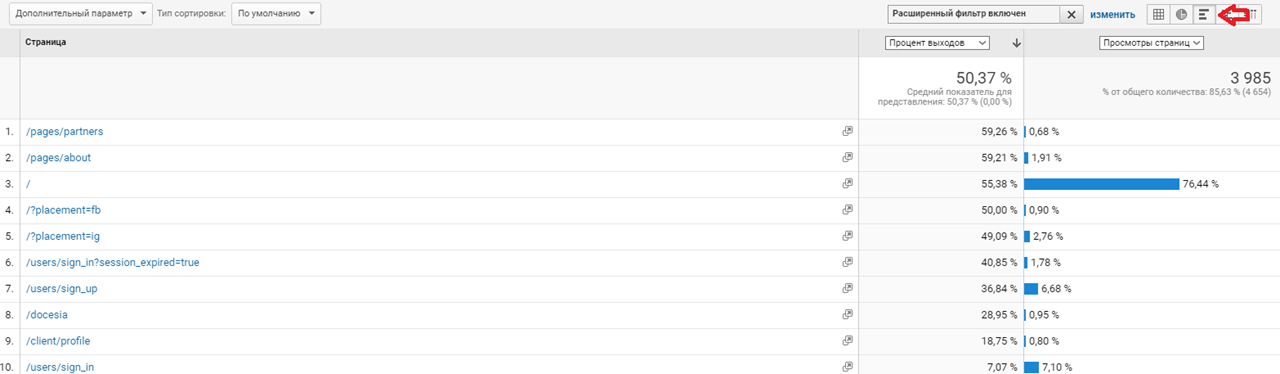The height and width of the screenshot is (374, 1280).
Task: Open /users/sign_in?session_expired=true page link
Action: [113, 262]
